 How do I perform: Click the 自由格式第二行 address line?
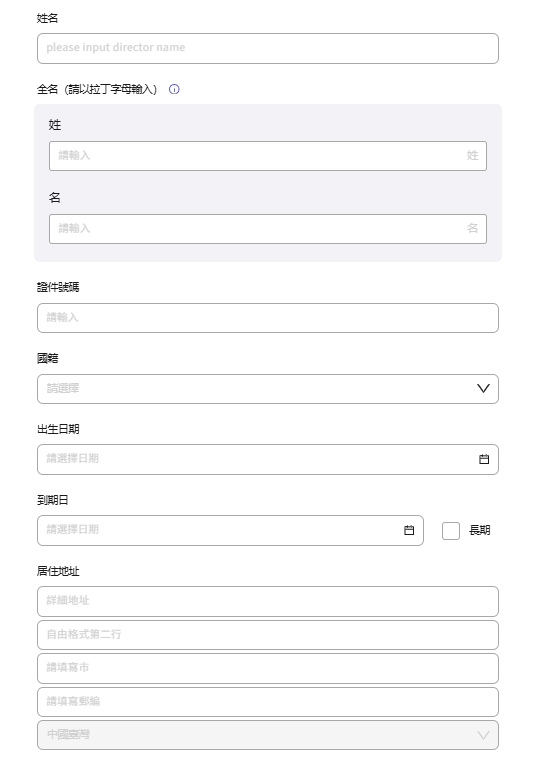[x=268, y=635]
